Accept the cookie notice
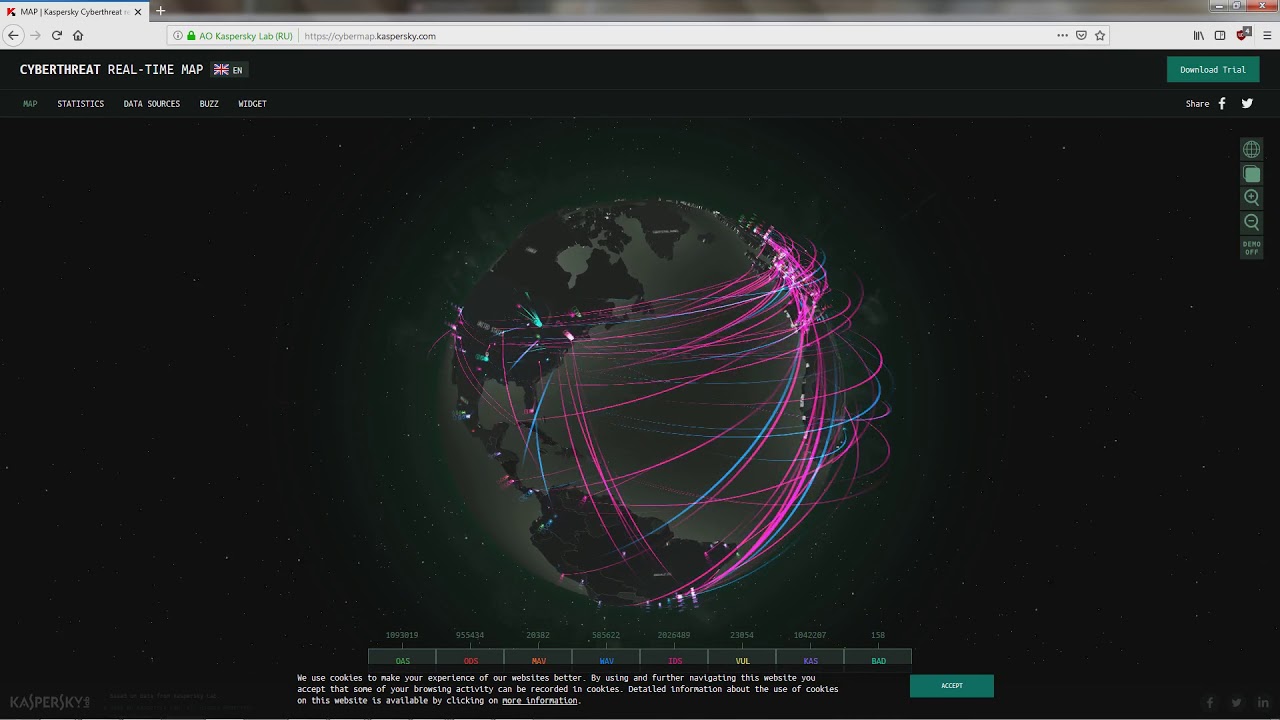This screenshot has height=720, width=1280. click(x=952, y=685)
